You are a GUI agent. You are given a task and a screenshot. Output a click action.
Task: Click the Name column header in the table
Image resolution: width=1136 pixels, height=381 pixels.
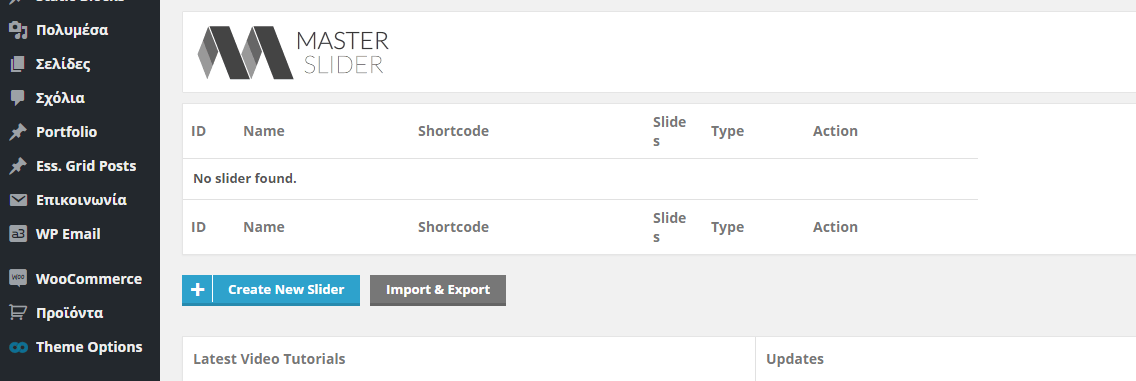264,131
